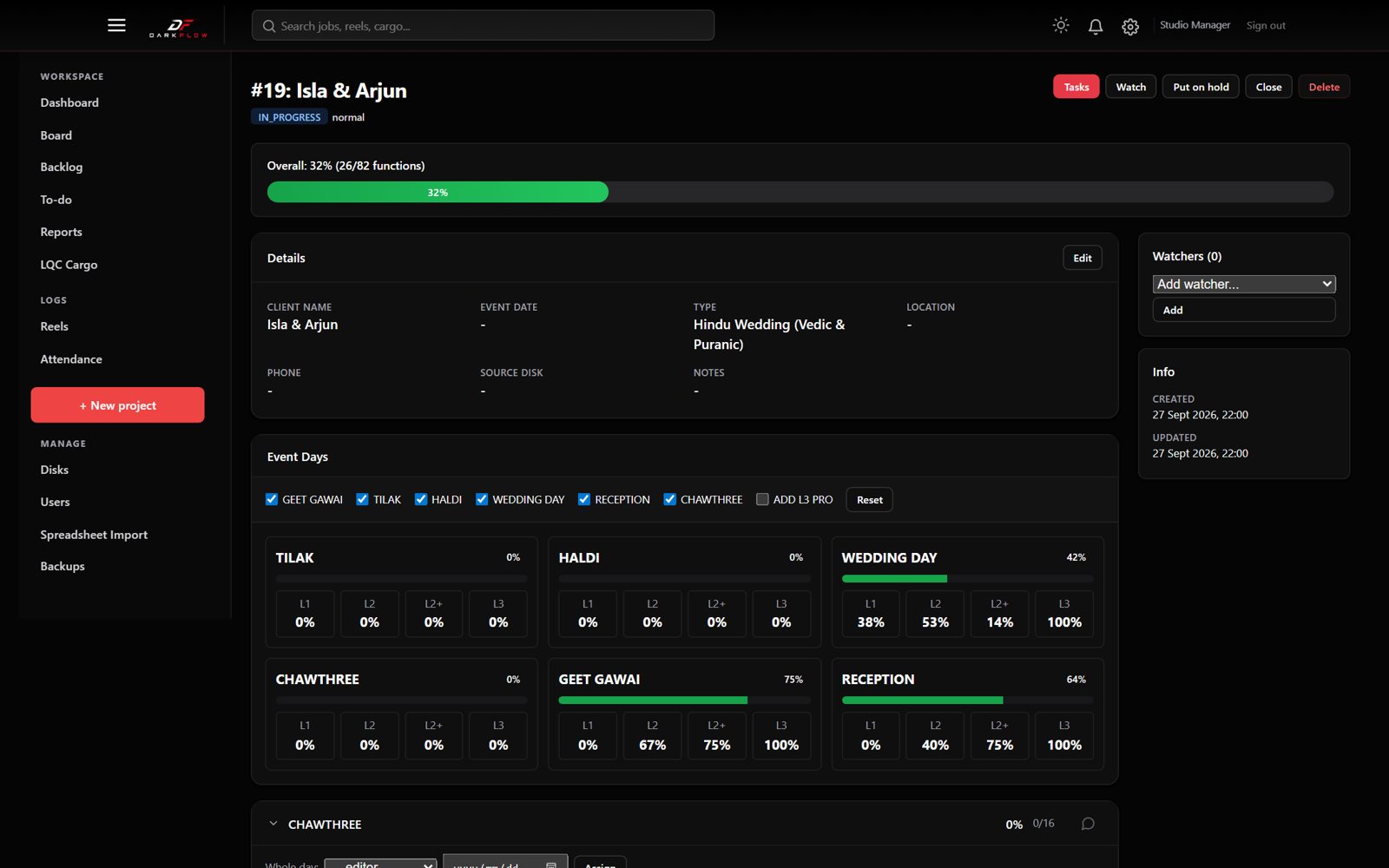Open Reports in sidebar
The width and height of the screenshot is (1389, 868).
(x=62, y=232)
